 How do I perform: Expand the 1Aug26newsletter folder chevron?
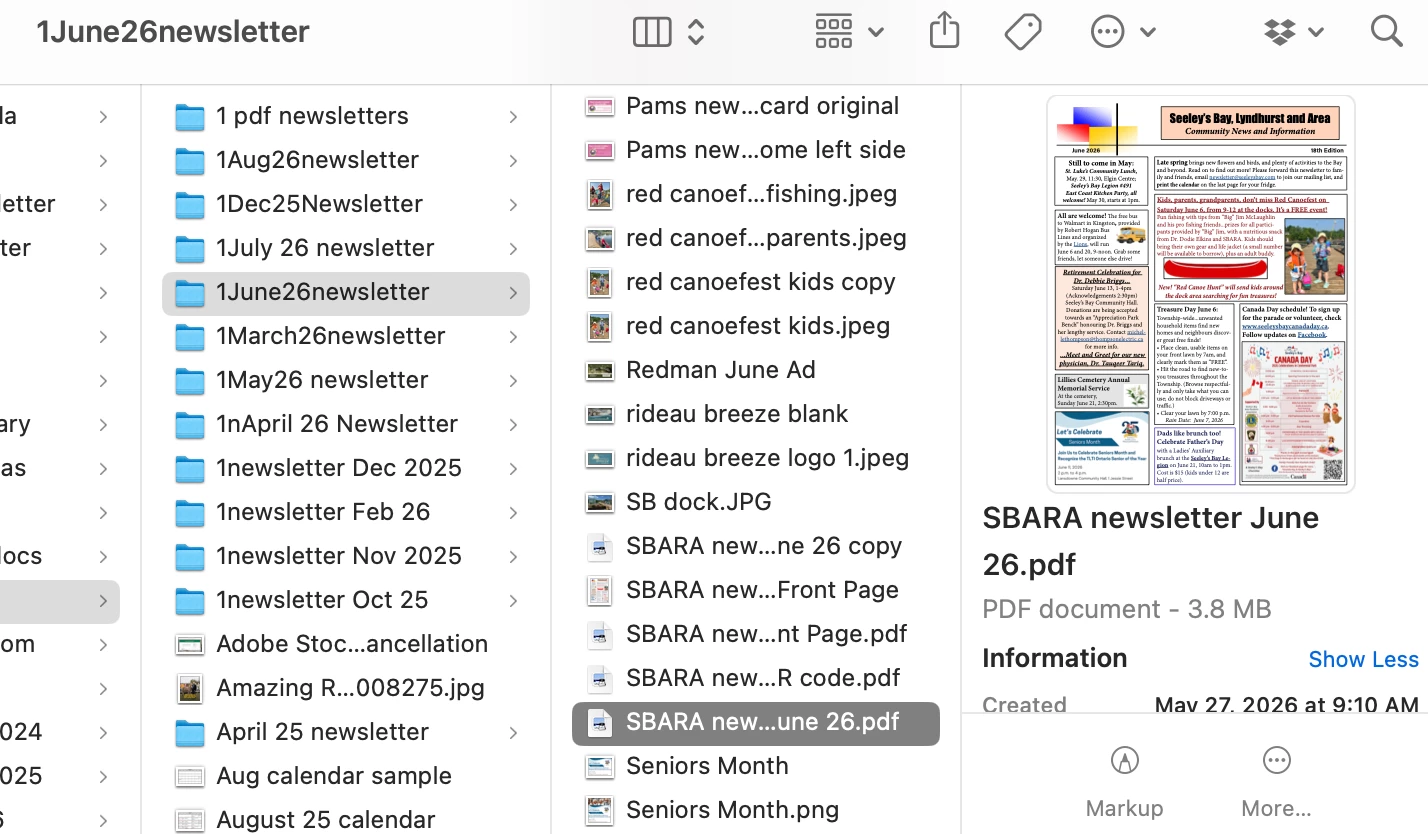[512, 160]
